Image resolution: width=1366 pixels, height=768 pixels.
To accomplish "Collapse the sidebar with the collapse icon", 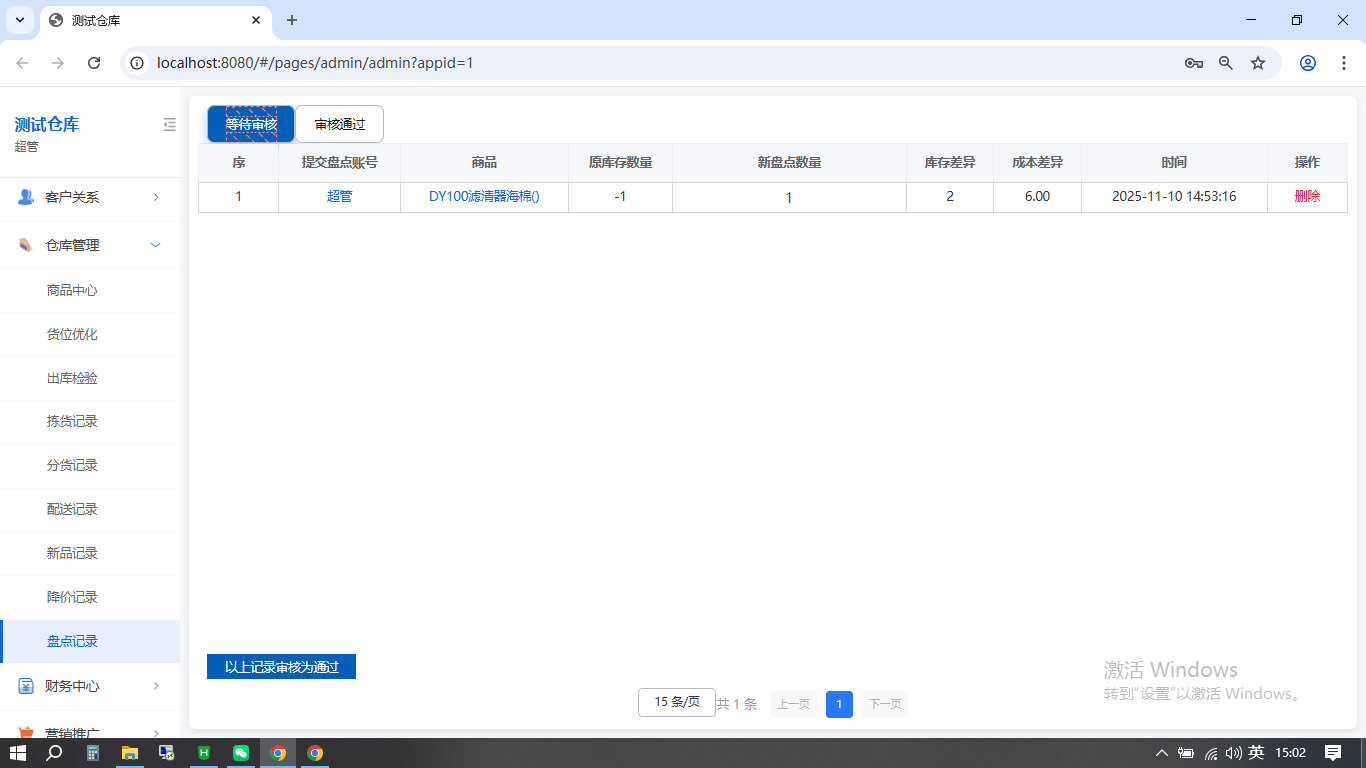I will (x=169, y=124).
